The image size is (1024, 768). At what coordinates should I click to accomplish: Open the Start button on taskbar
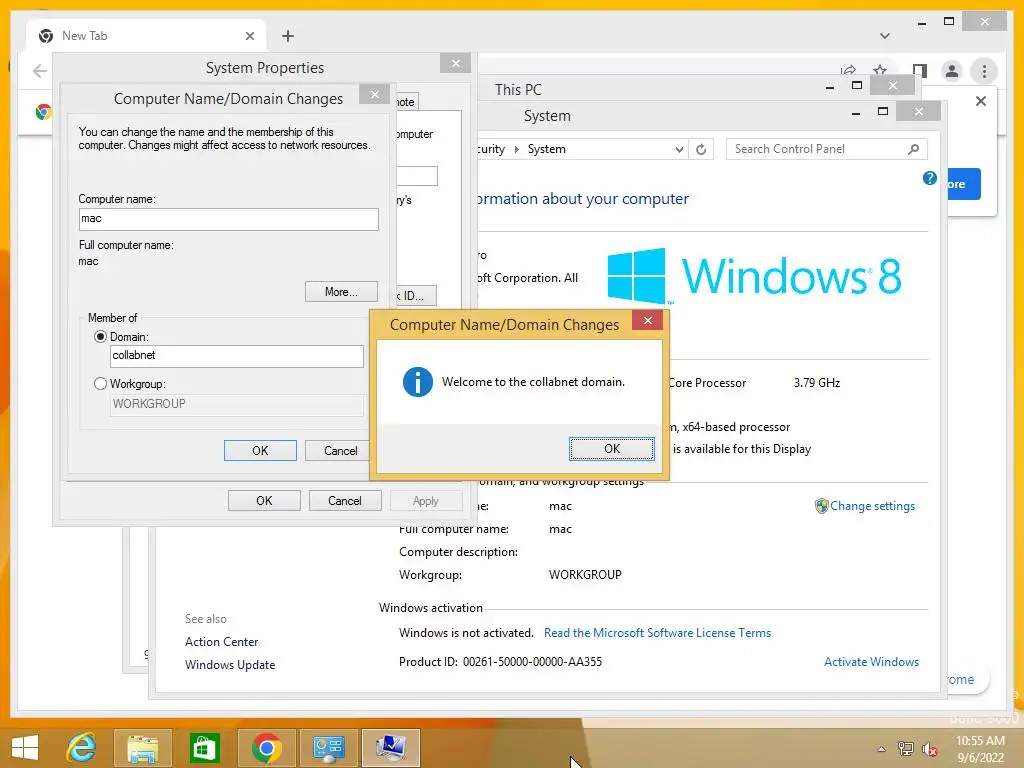point(25,748)
